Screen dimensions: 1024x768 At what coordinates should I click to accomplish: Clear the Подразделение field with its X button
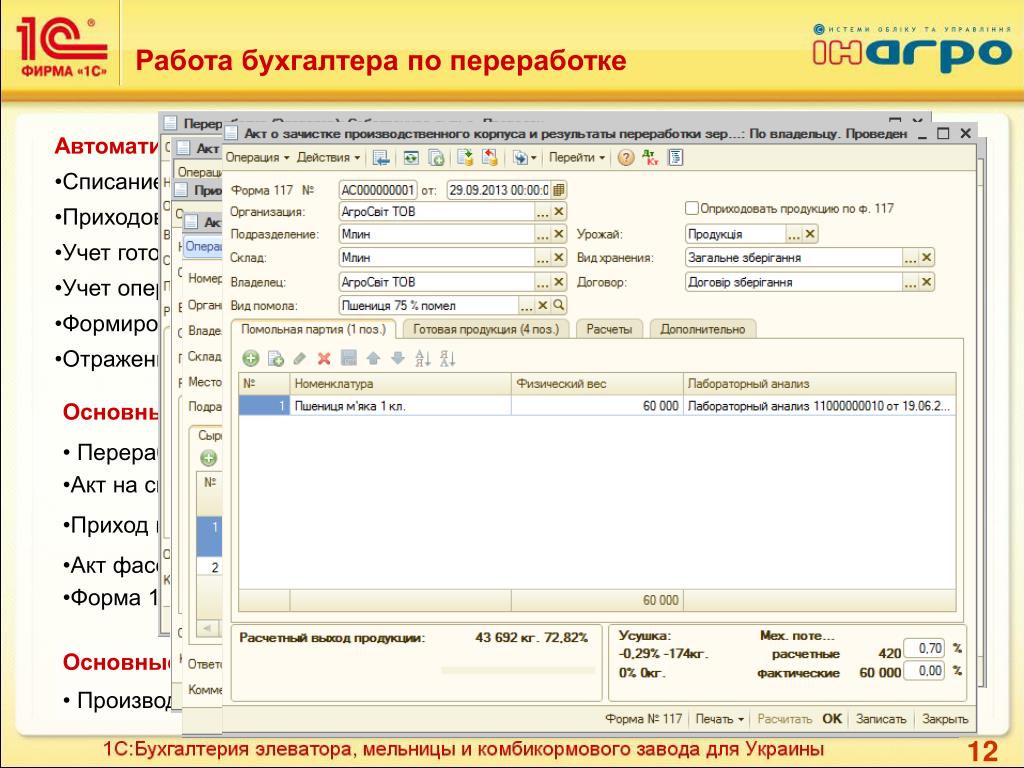pyautogui.click(x=558, y=234)
